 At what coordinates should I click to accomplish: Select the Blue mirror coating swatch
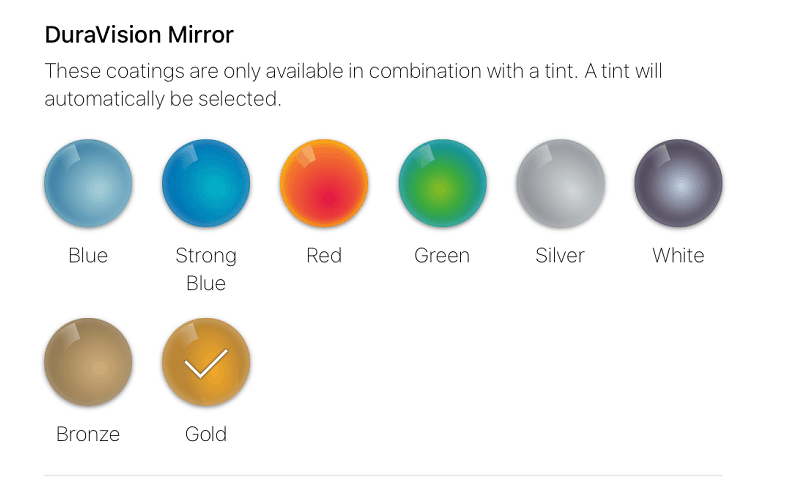[88, 183]
